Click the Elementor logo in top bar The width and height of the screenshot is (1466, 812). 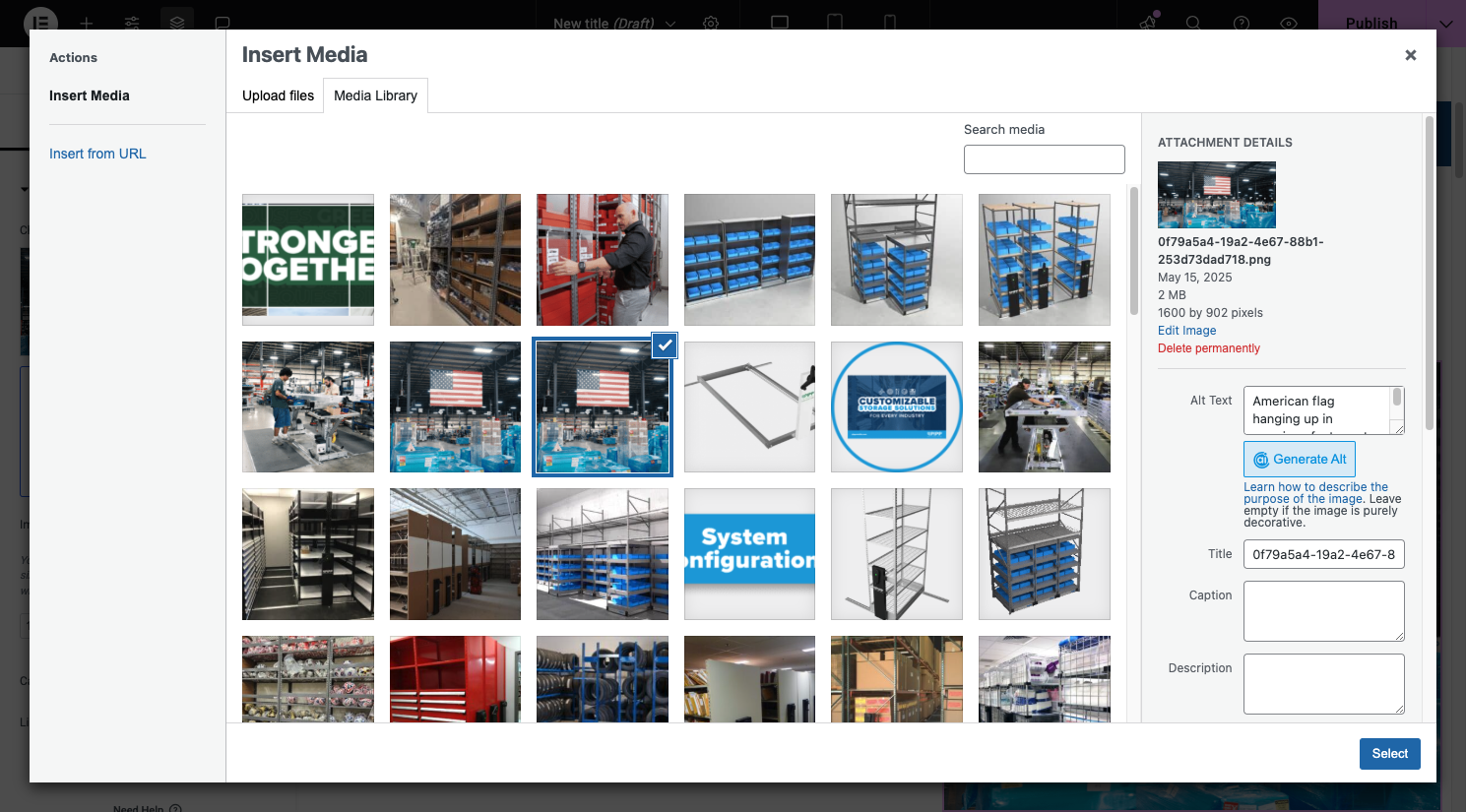pos(40,23)
